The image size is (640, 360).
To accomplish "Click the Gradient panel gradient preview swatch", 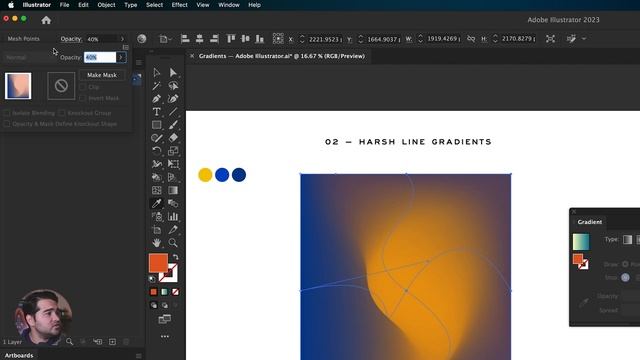I will pos(581,242).
